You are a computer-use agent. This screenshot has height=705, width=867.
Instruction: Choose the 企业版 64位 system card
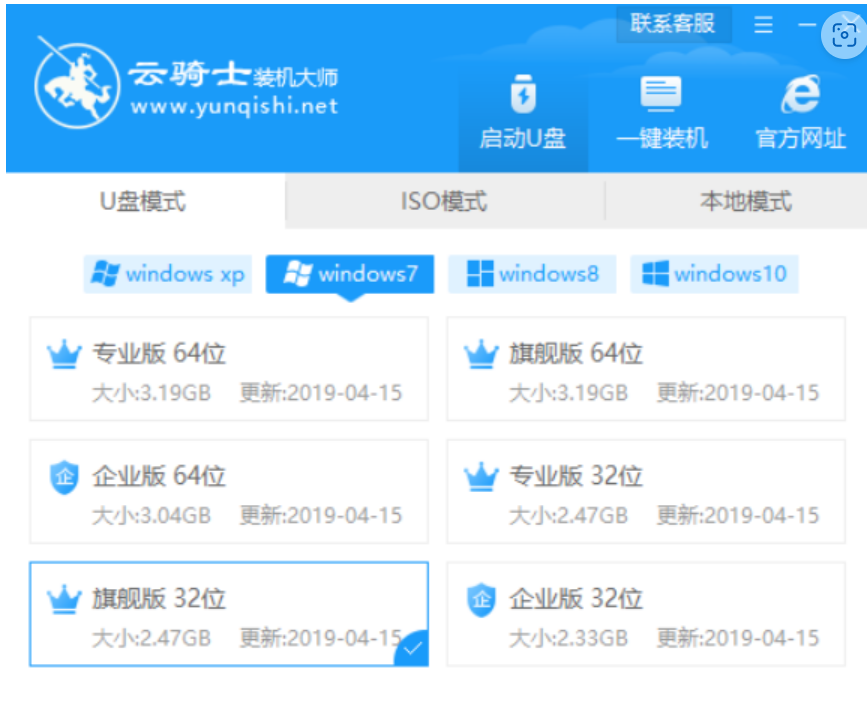pos(229,492)
